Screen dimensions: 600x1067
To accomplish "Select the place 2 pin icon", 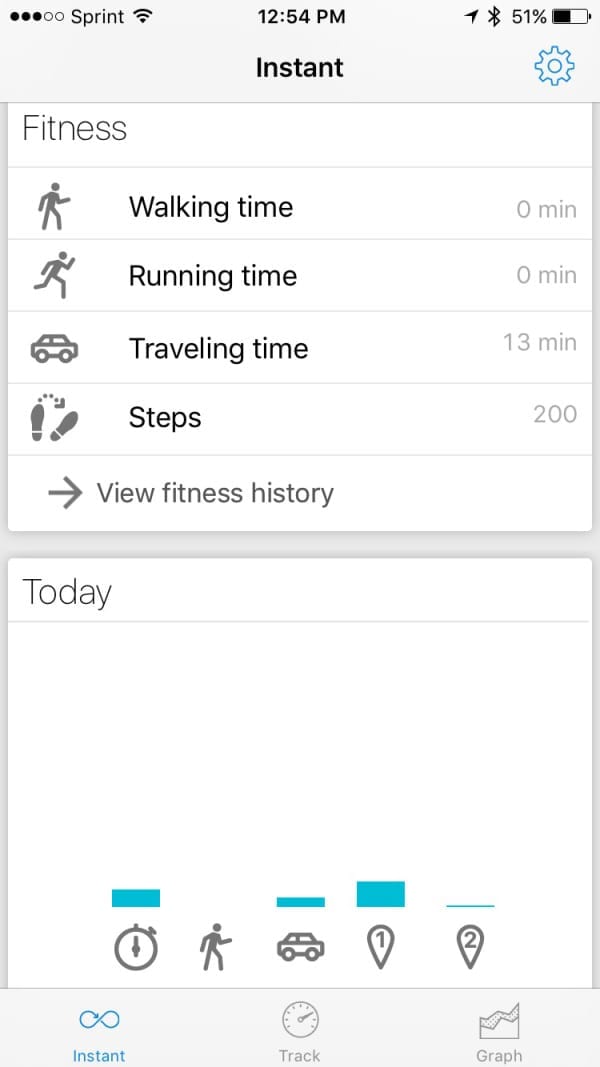I will pyautogui.click(x=470, y=946).
